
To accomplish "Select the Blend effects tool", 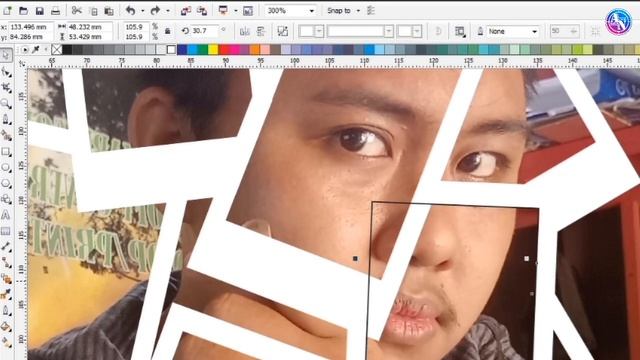I will [6, 279].
